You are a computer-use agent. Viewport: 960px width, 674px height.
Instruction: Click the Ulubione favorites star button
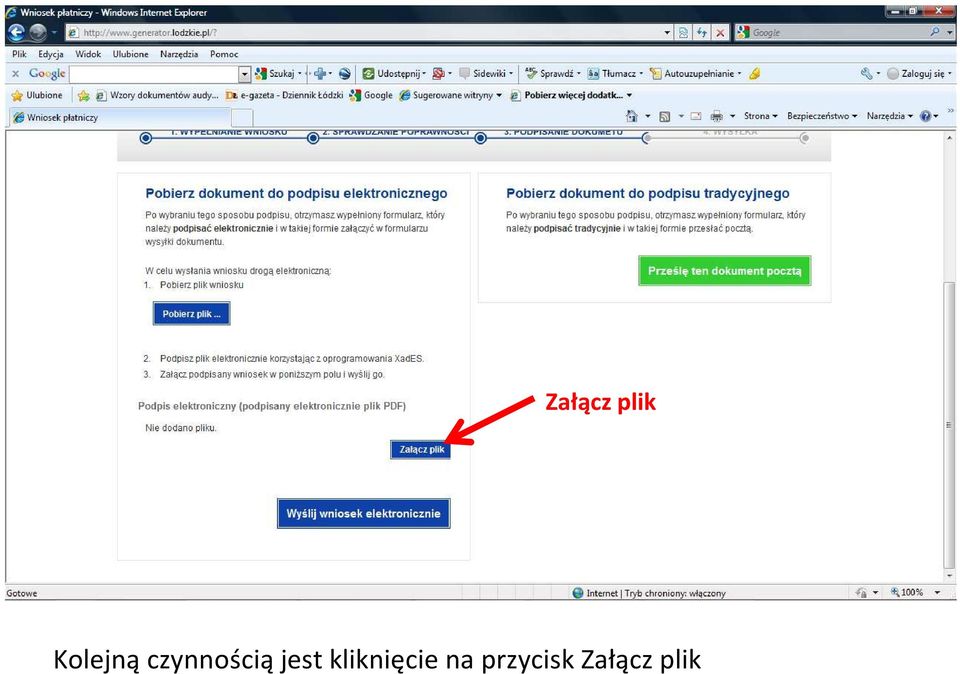37,95
